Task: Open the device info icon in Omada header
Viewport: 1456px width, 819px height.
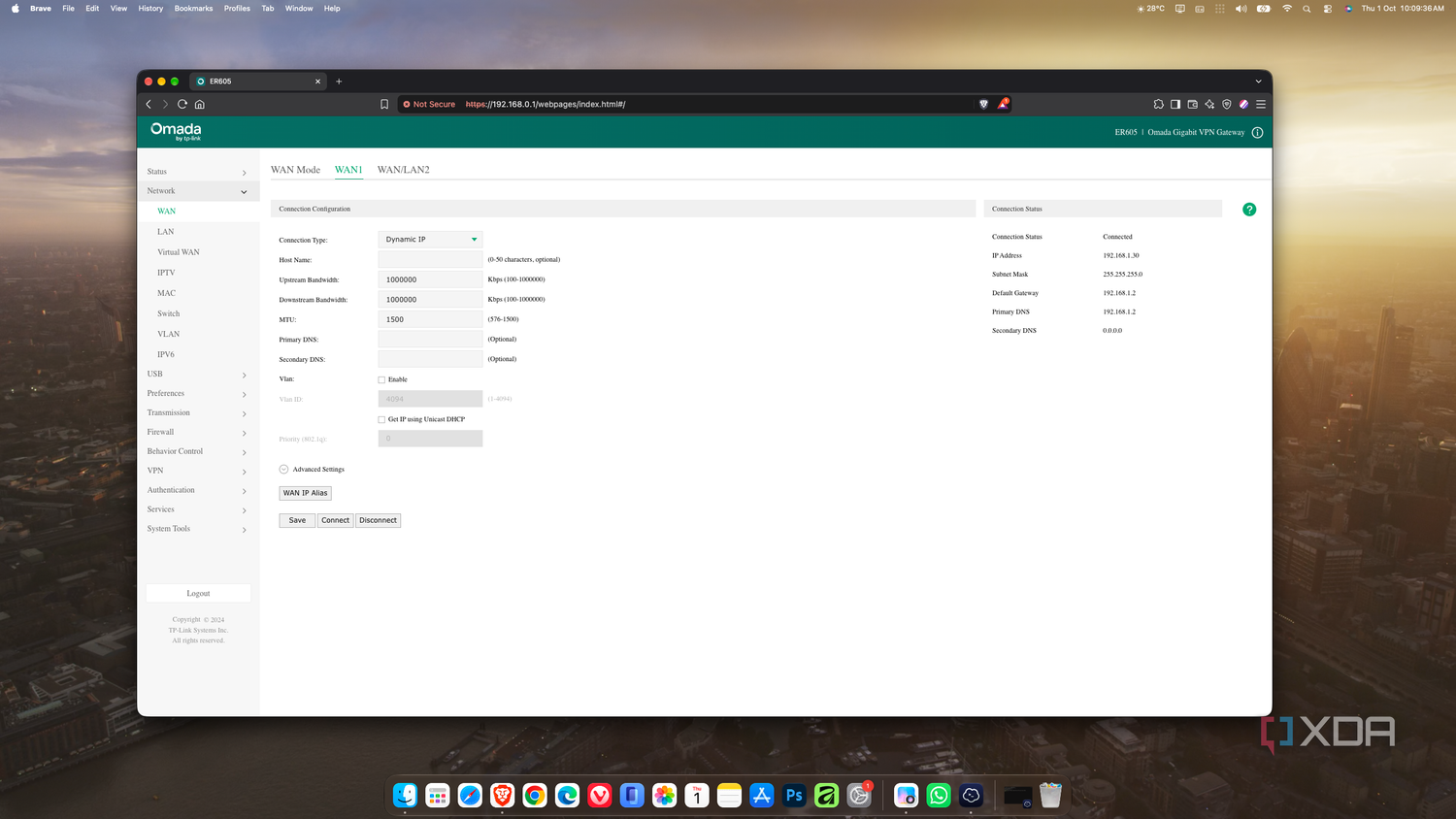Action: (1257, 133)
